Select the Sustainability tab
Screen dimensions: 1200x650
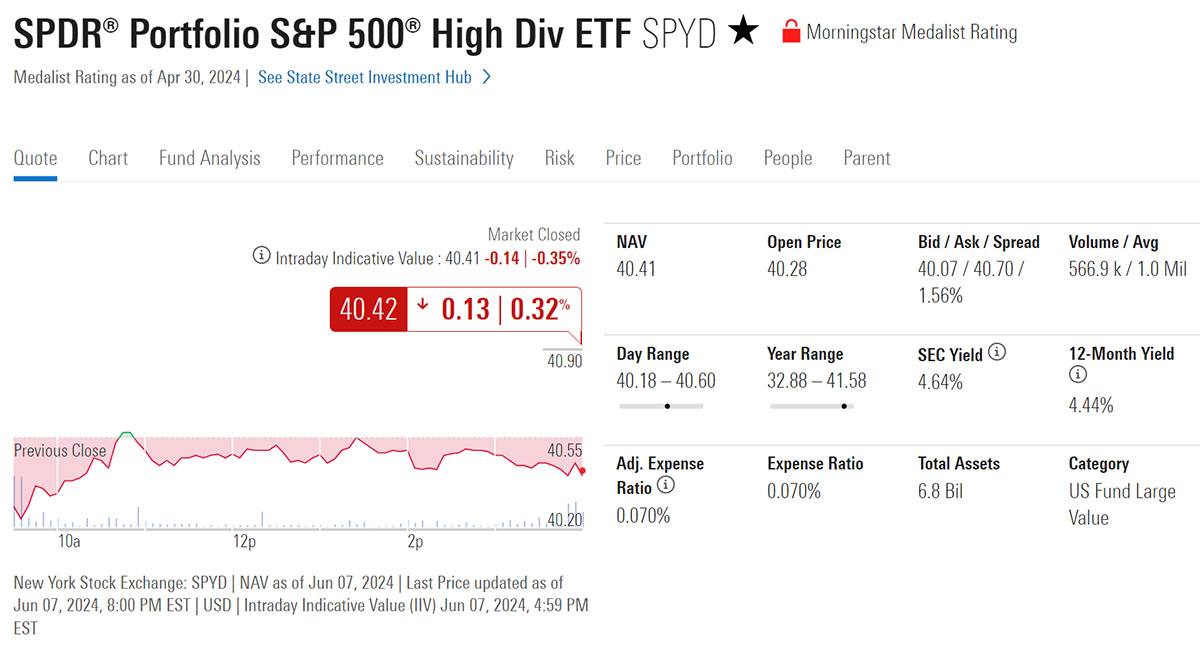click(464, 158)
